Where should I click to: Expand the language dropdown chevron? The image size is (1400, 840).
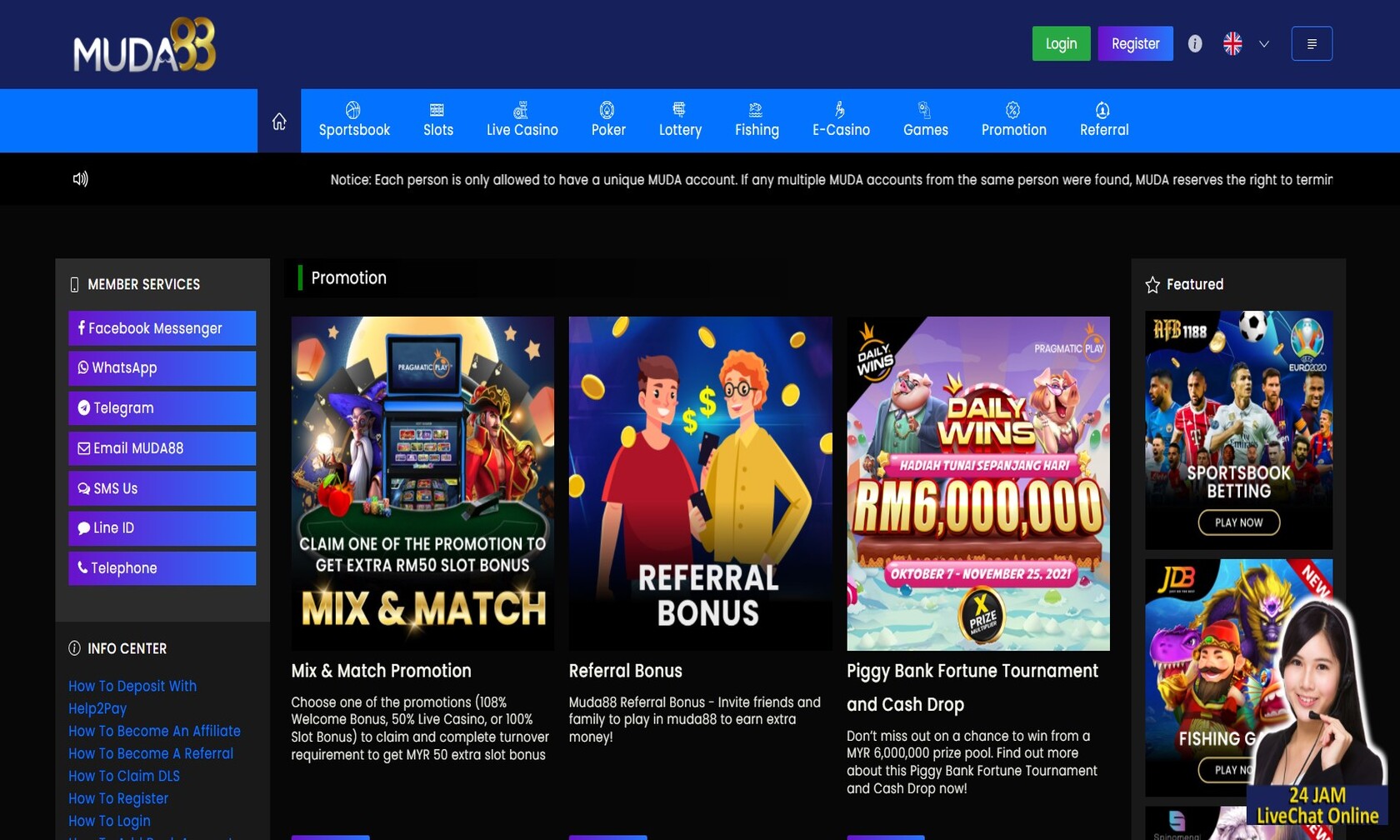(x=1264, y=44)
